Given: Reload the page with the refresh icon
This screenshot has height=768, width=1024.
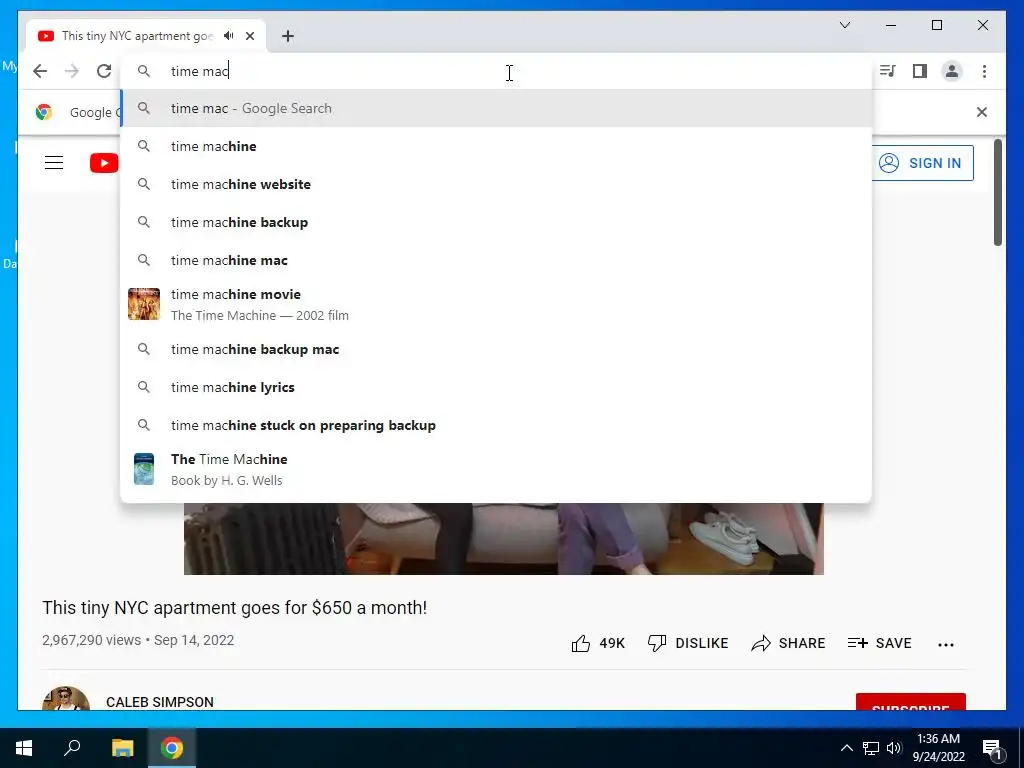Looking at the screenshot, I should [x=104, y=71].
